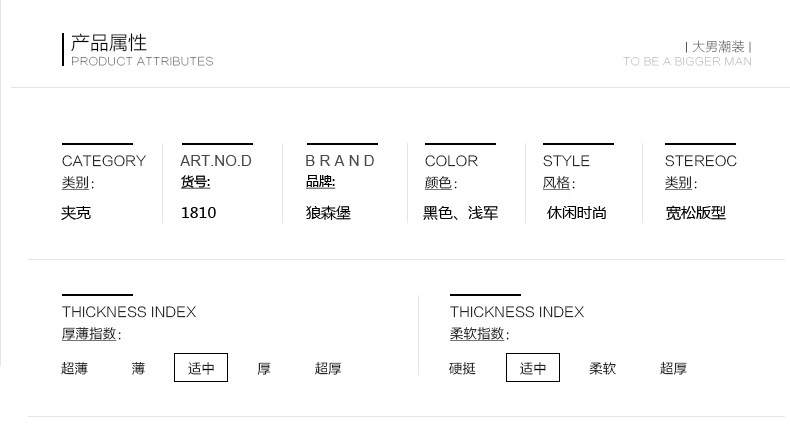Click the TO BE A BIGGER MAN slogan
Image resolution: width=790 pixels, height=426 pixels.
coord(687,62)
